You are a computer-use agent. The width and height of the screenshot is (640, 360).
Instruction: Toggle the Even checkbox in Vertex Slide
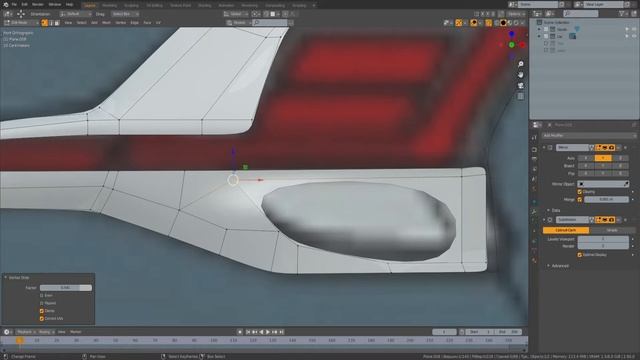point(42,295)
